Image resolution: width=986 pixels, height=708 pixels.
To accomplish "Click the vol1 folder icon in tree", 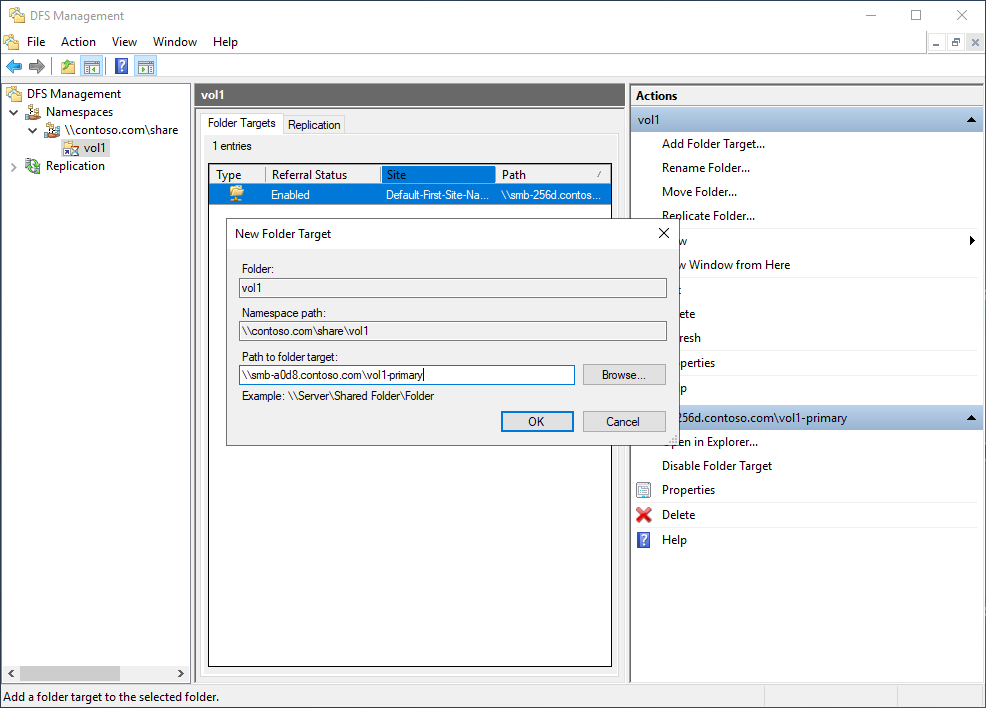I will (71, 148).
